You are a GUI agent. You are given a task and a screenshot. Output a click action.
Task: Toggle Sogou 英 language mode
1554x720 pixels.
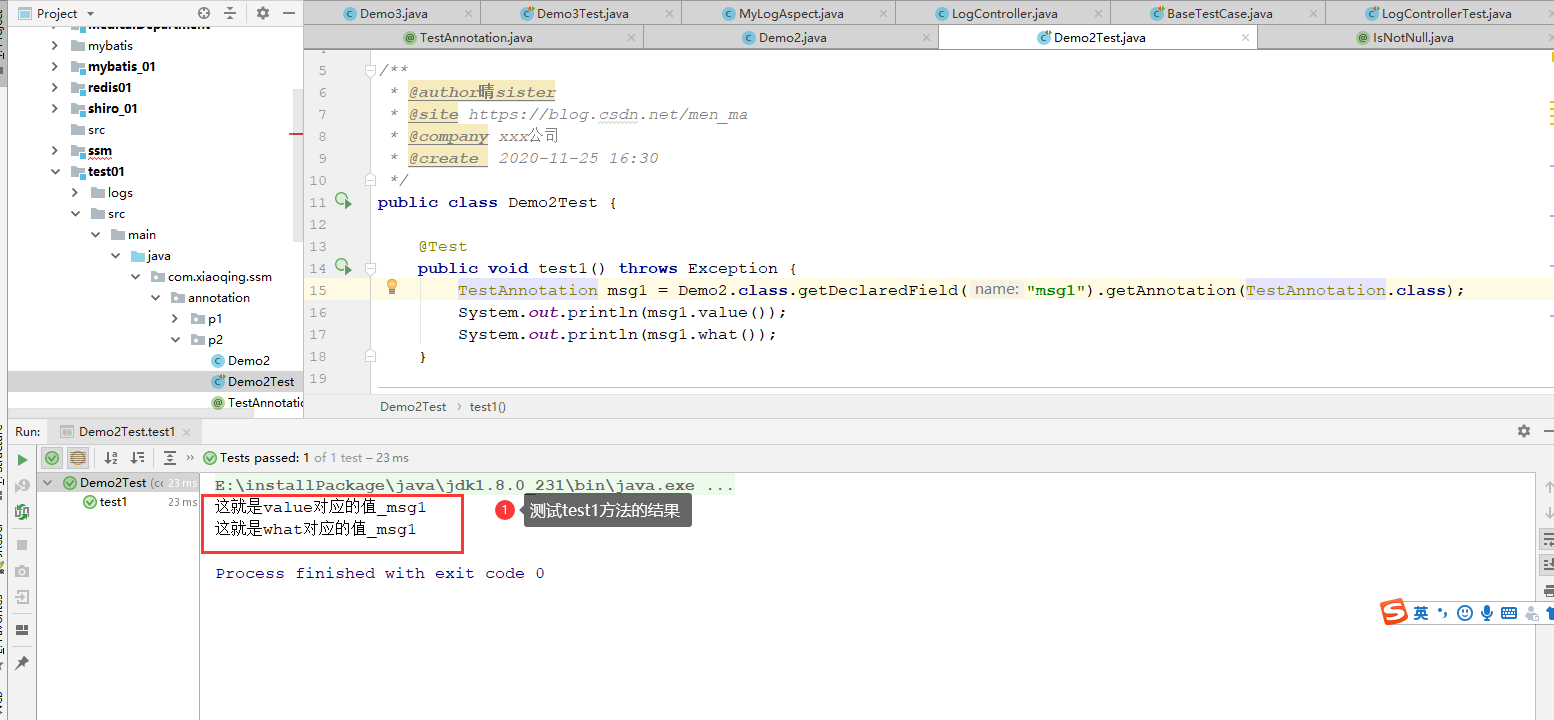pos(1421,613)
